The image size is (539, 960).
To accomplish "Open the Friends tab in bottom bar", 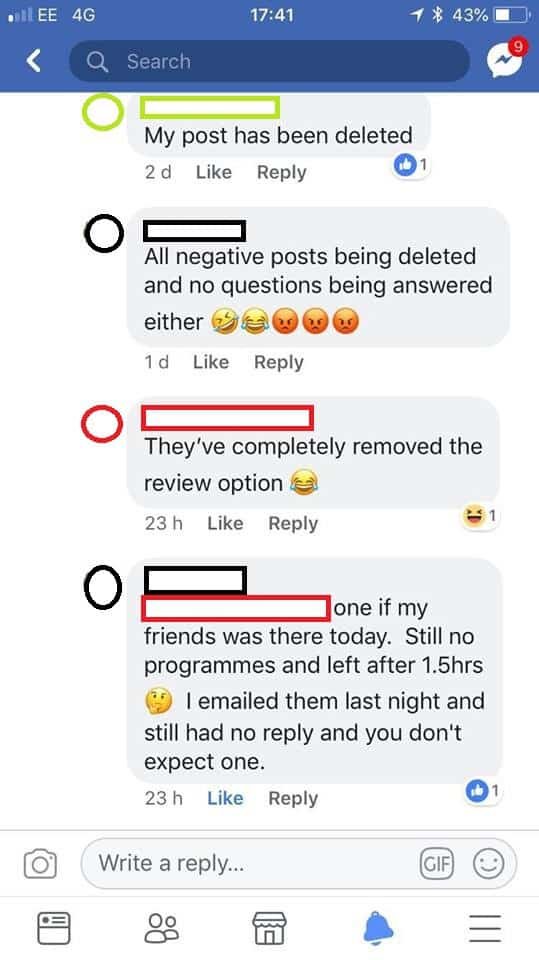I will click(162, 928).
